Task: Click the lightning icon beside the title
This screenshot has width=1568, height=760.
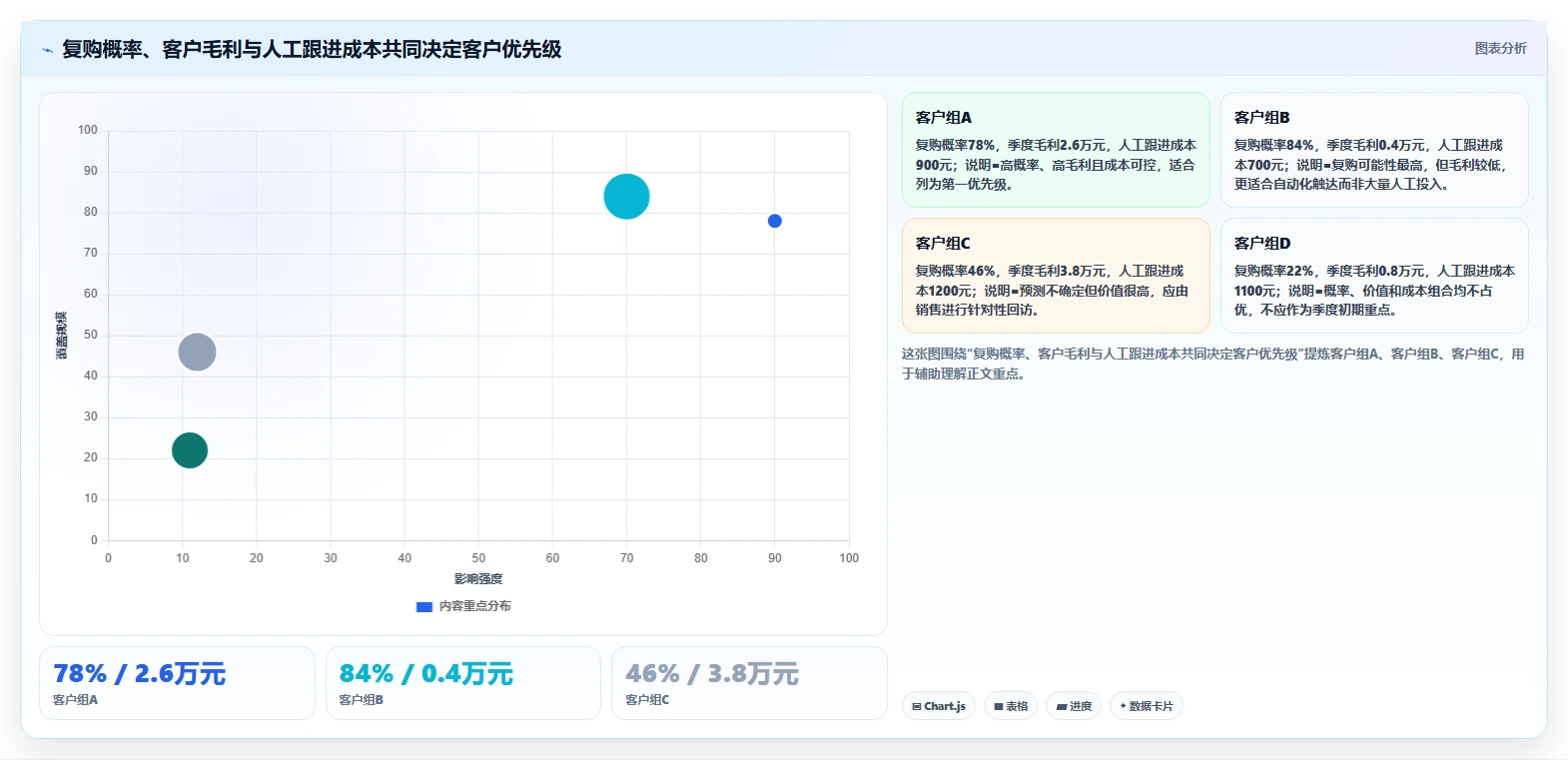Action: (47, 50)
